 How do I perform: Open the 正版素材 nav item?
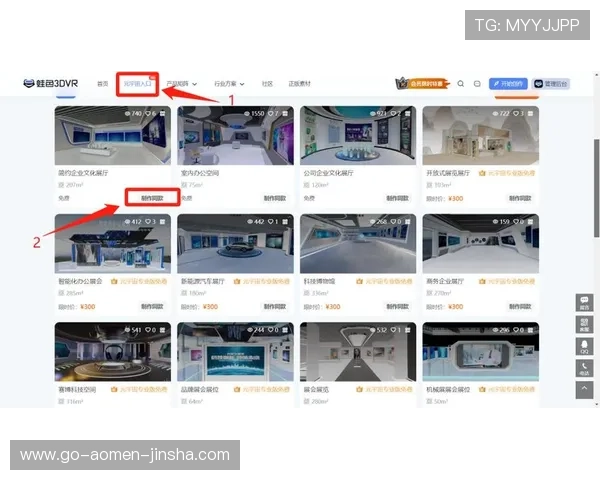click(300, 83)
